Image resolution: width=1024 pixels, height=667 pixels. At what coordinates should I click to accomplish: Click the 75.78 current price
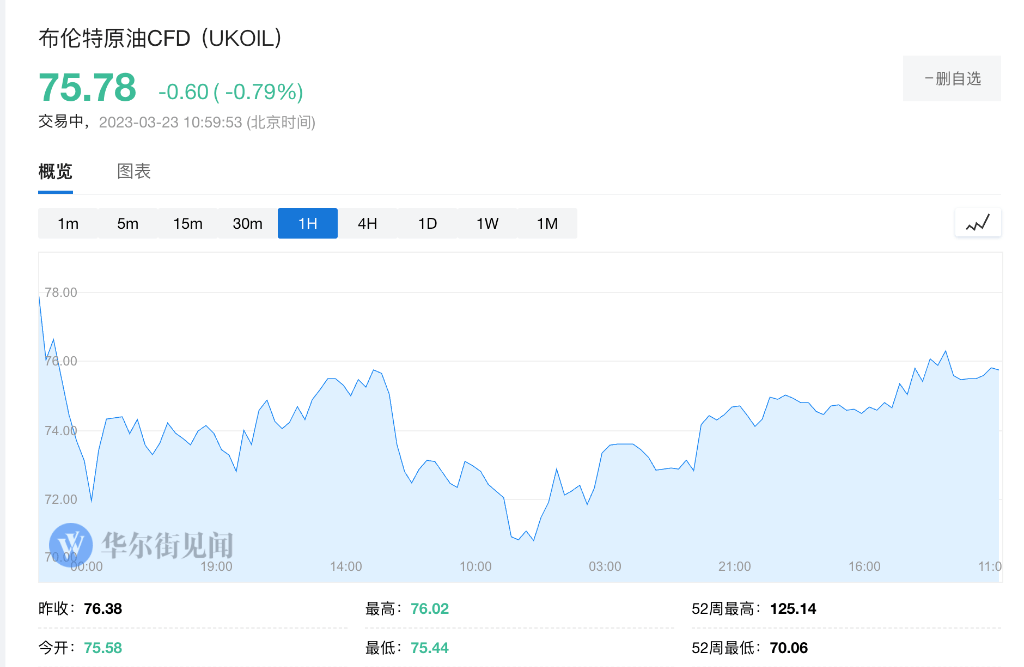88,88
